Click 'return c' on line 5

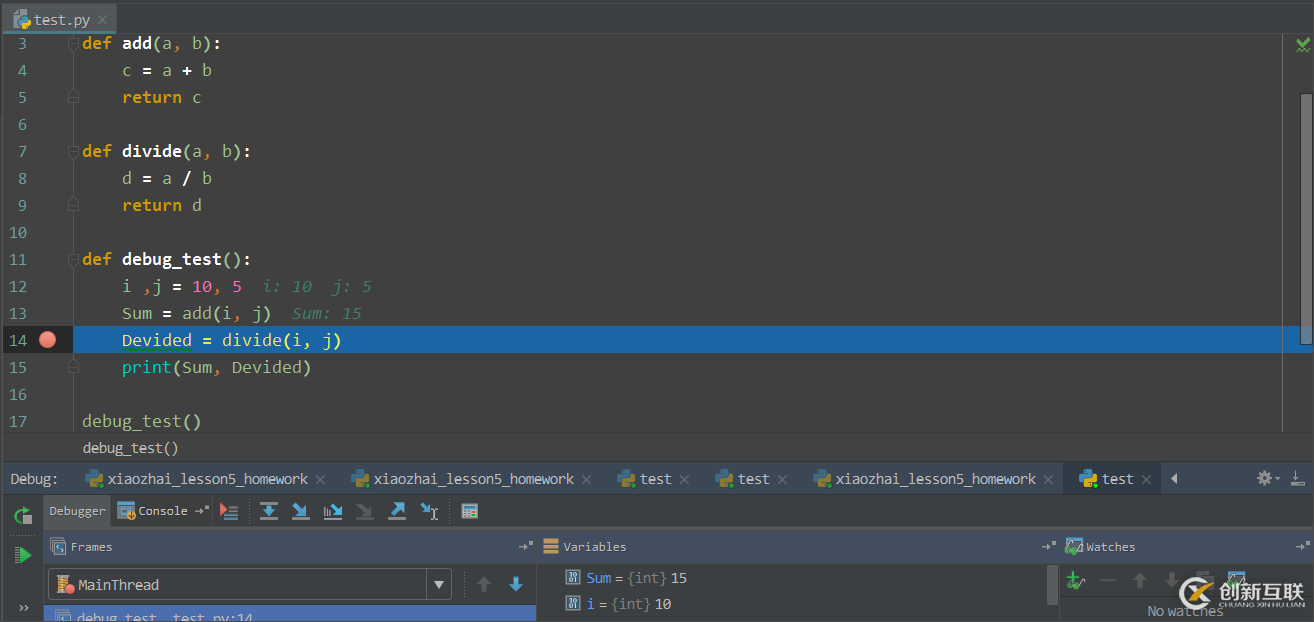pyautogui.click(x=162, y=97)
